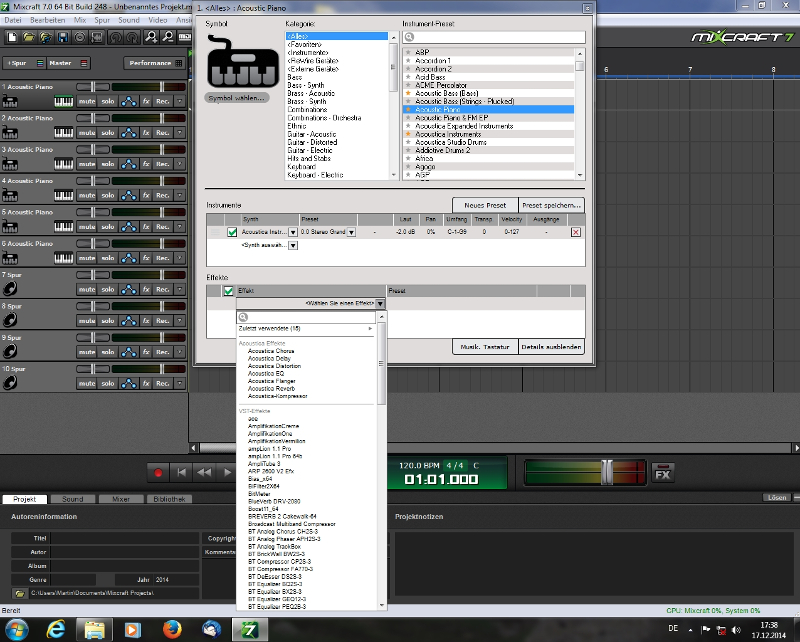Screen dimensions: 800x642
Task: Switch to the Sound tab
Action: [x=72, y=499]
